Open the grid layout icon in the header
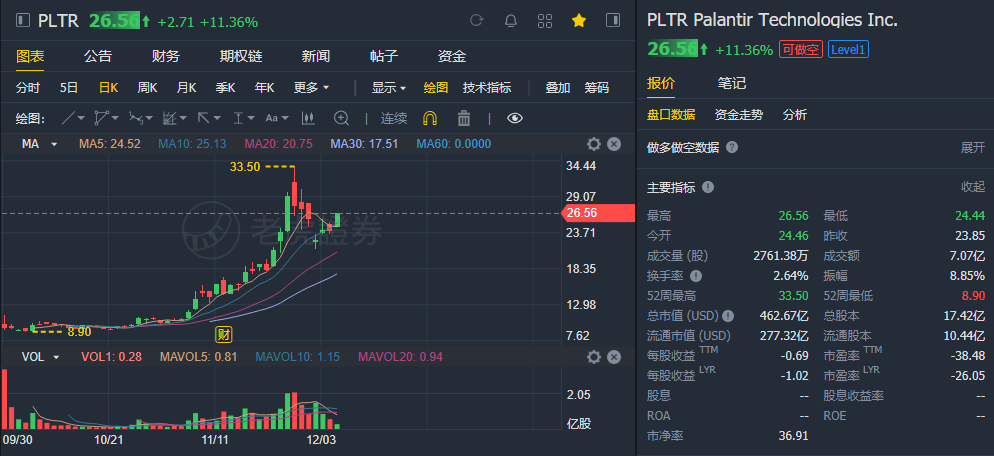The width and height of the screenshot is (994, 456). point(545,21)
